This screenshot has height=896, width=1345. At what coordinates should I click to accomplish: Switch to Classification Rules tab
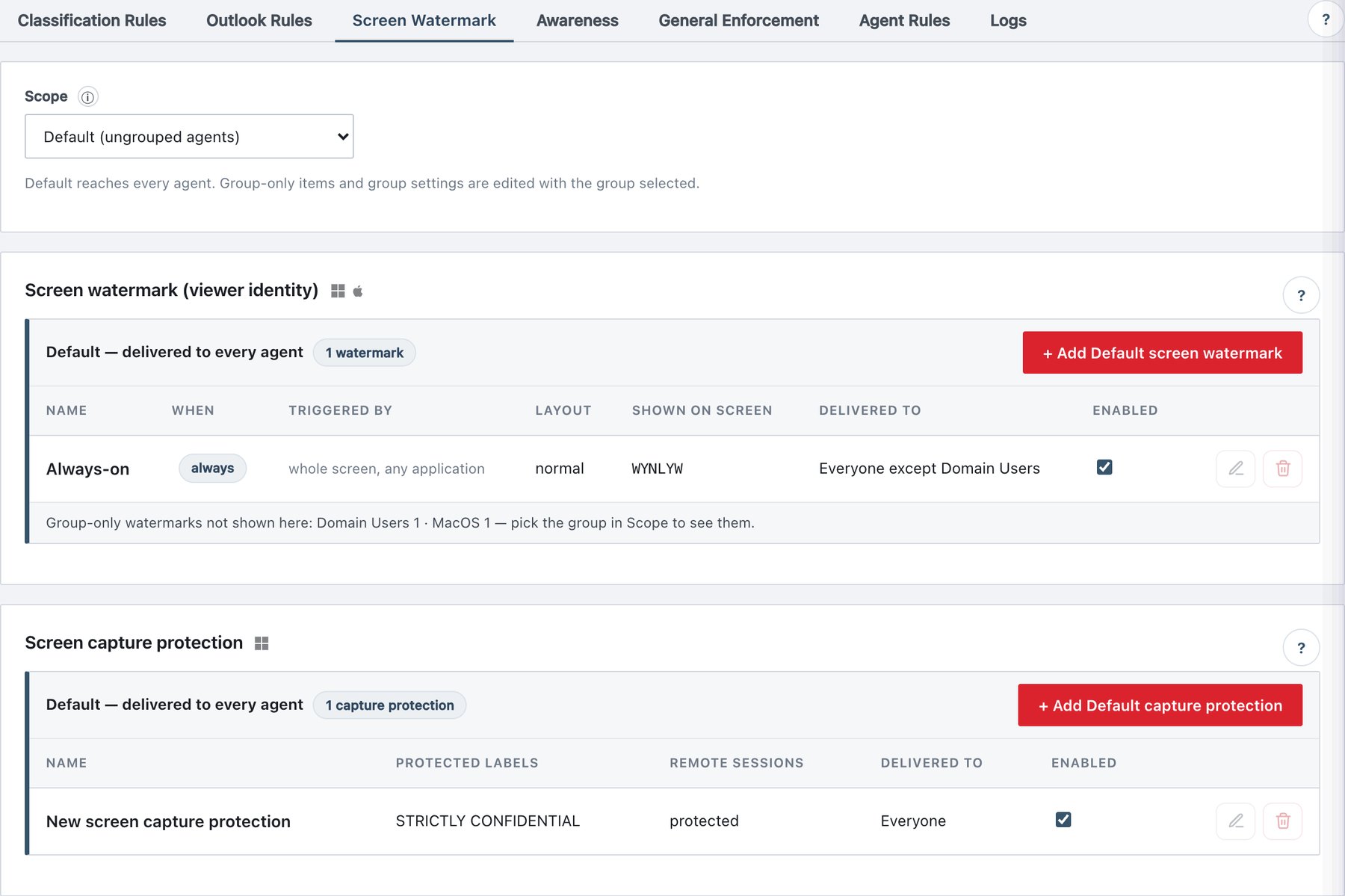[92, 21]
